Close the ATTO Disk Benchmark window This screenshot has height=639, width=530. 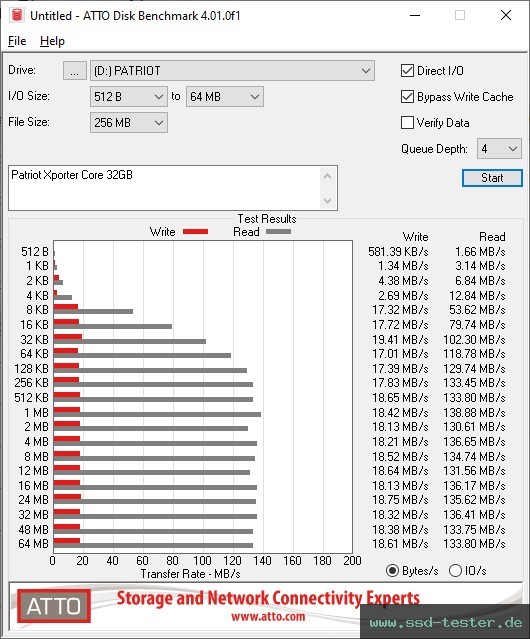point(506,15)
